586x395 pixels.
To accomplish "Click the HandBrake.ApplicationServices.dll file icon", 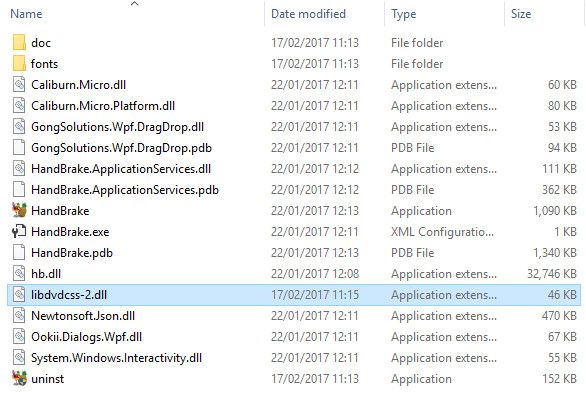I will pyautogui.click(x=19, y=169).
